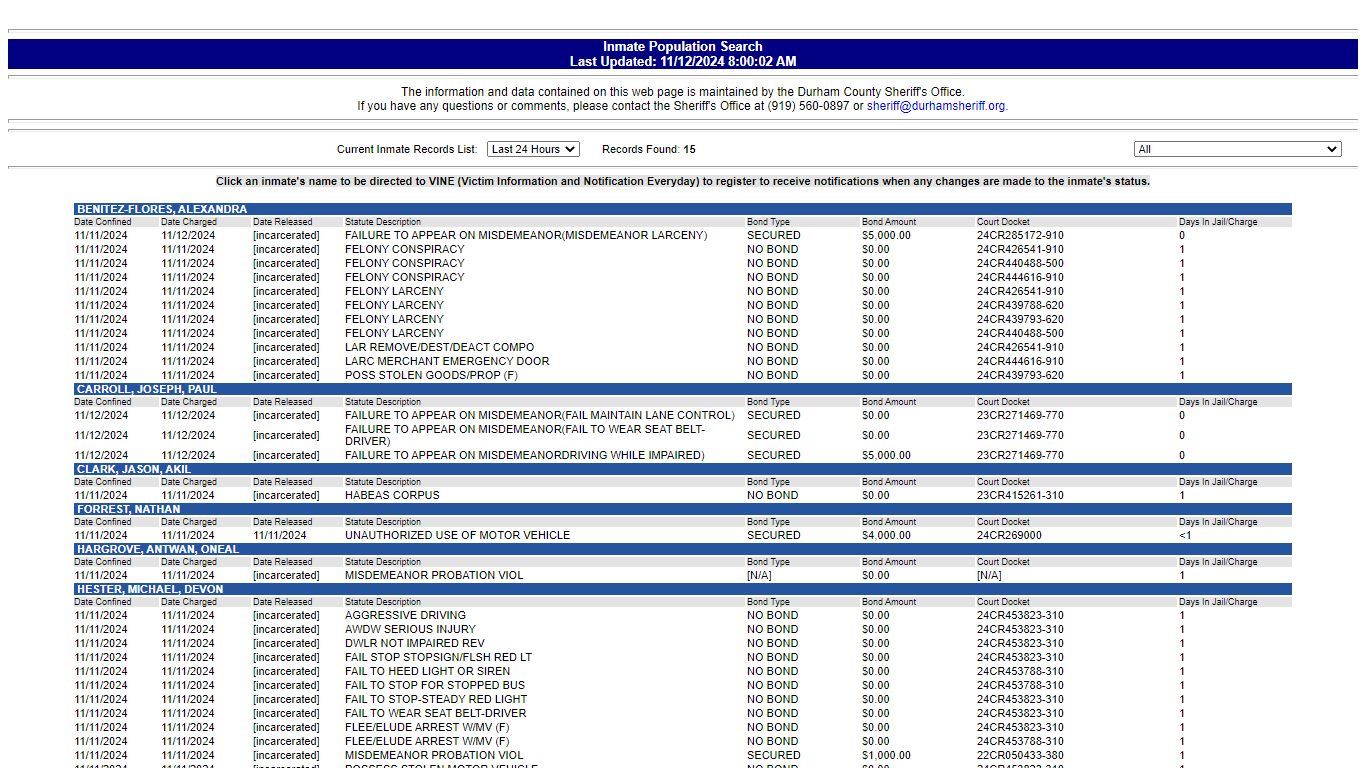Select released date 11/11/2024 for Forrest
Screen dimensions: 1366x768
point(282,536)
